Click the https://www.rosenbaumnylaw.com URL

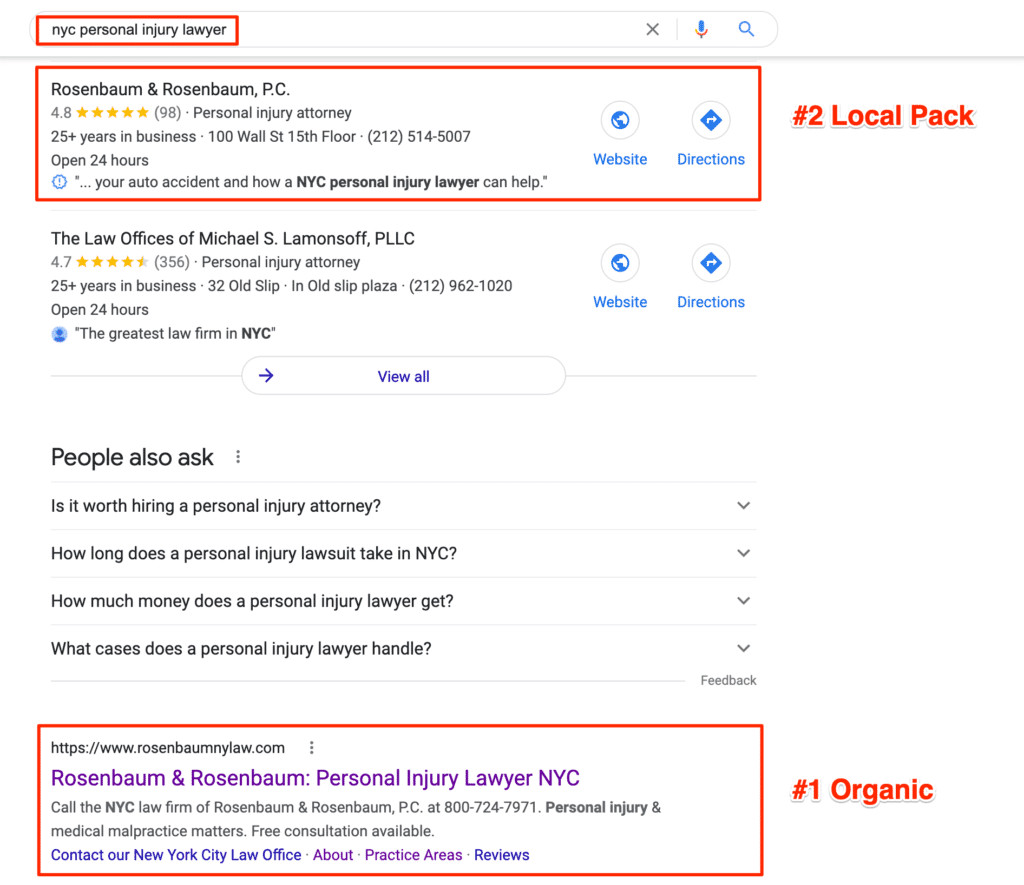[x=168, y=748]
